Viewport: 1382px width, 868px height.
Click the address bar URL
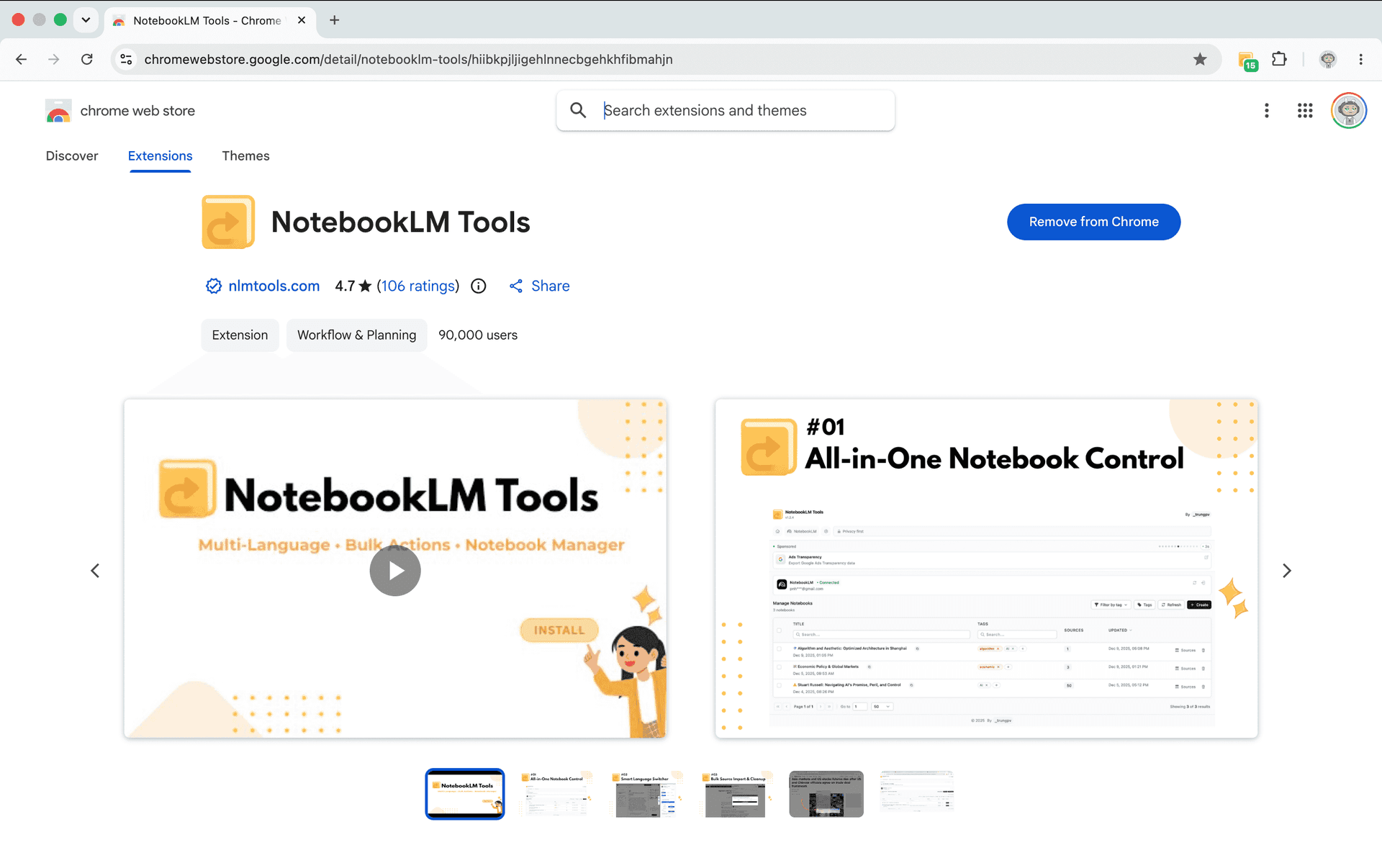[x=408, y=59]
